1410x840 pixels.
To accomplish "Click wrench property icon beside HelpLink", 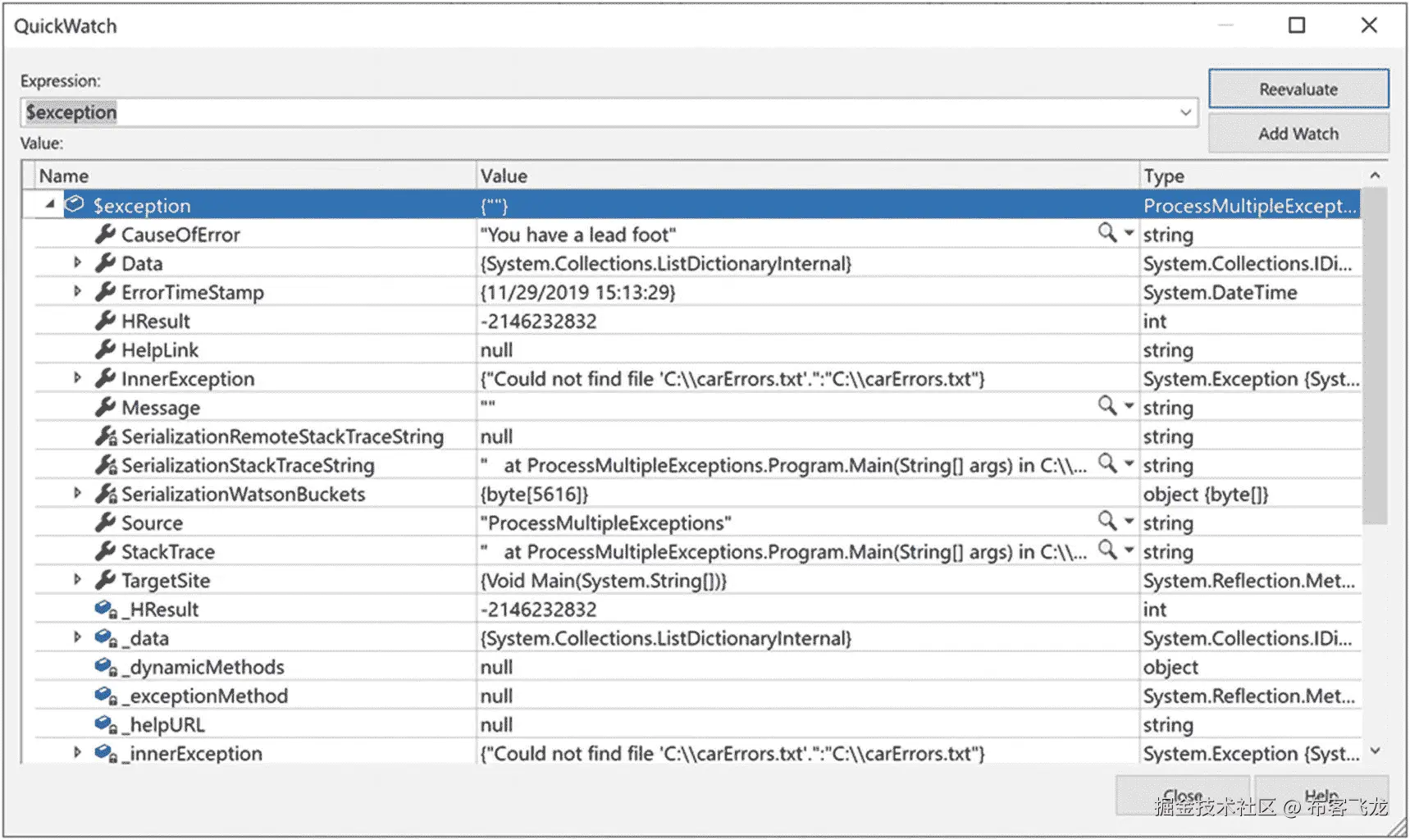I will [x=105, y=349].
